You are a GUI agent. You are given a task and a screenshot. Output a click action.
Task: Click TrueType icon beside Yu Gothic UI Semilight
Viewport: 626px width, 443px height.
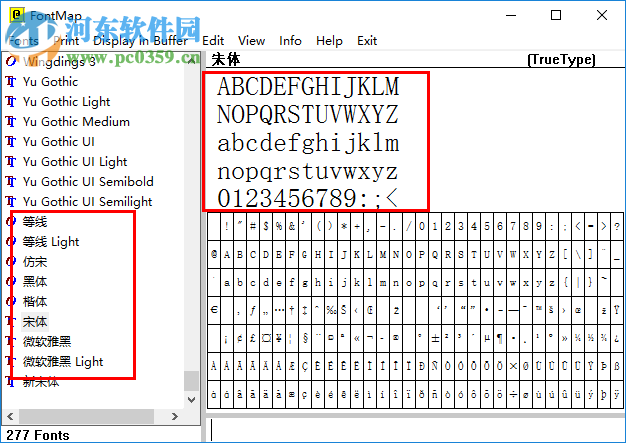[11, 202]
